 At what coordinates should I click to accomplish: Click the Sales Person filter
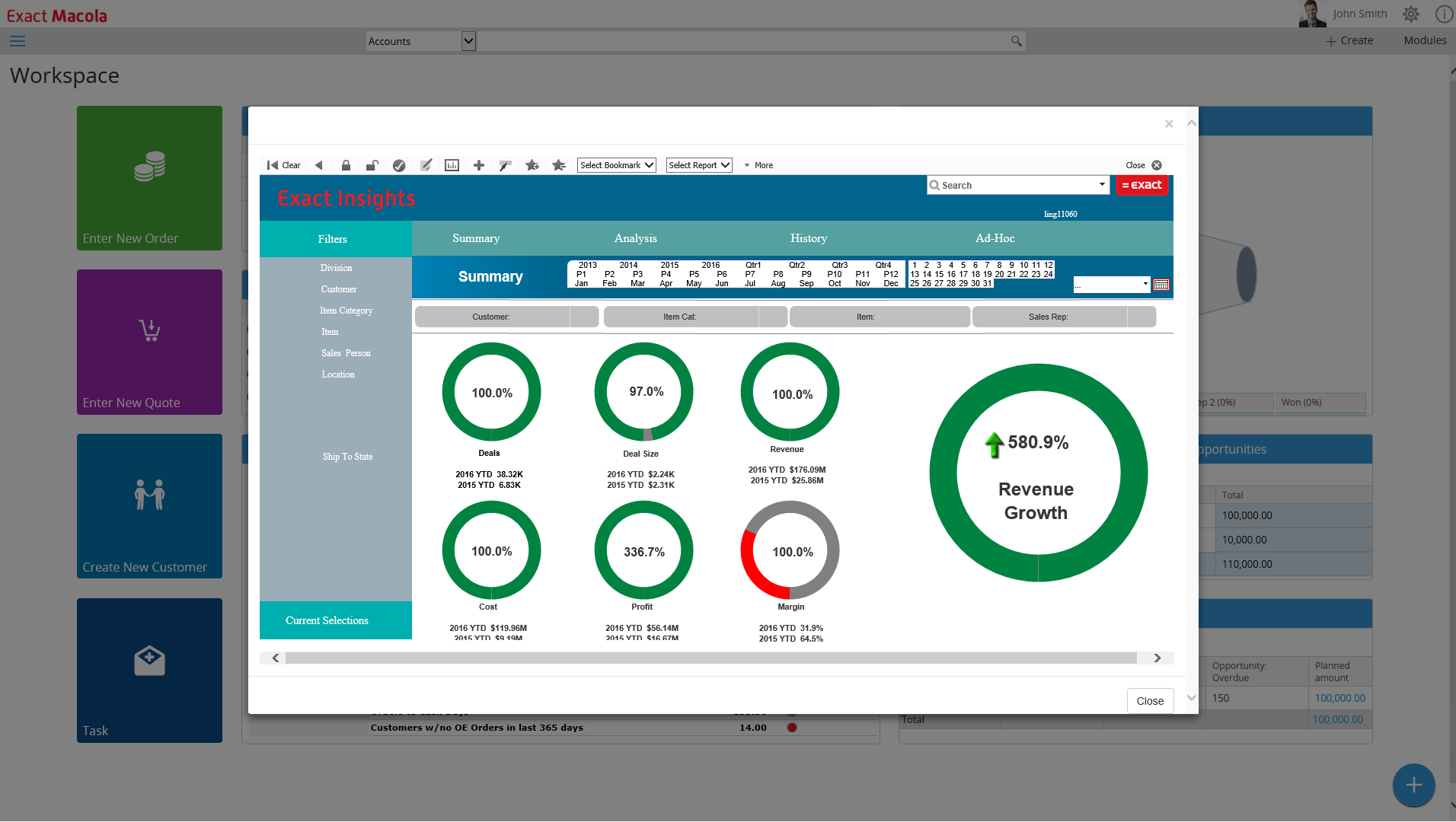(x=346, y=353)
